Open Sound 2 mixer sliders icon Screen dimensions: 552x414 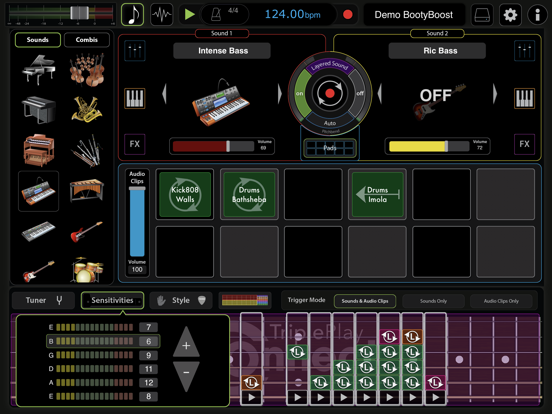(525, 50)
